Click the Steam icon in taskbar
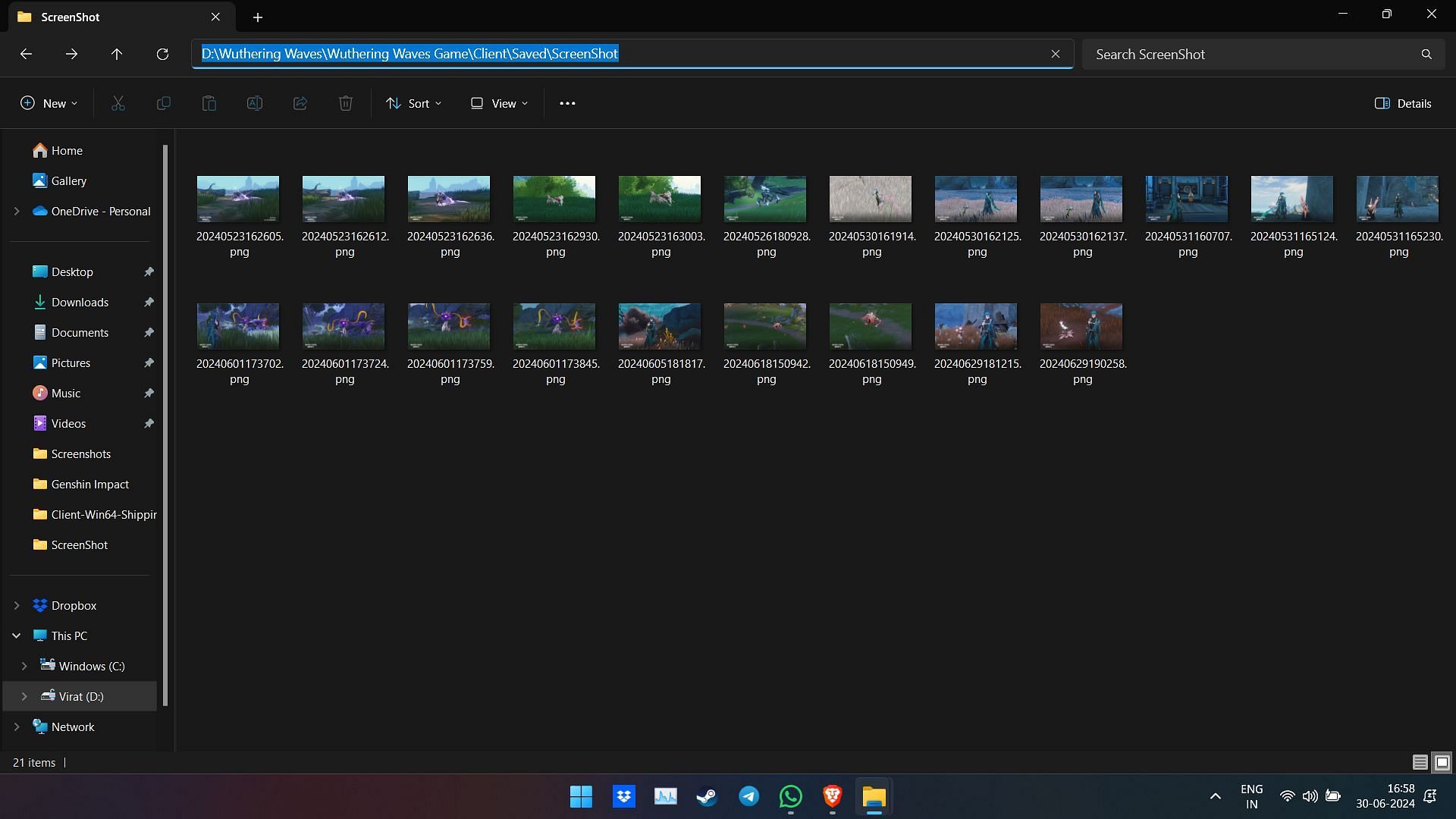 coord(706,797)
